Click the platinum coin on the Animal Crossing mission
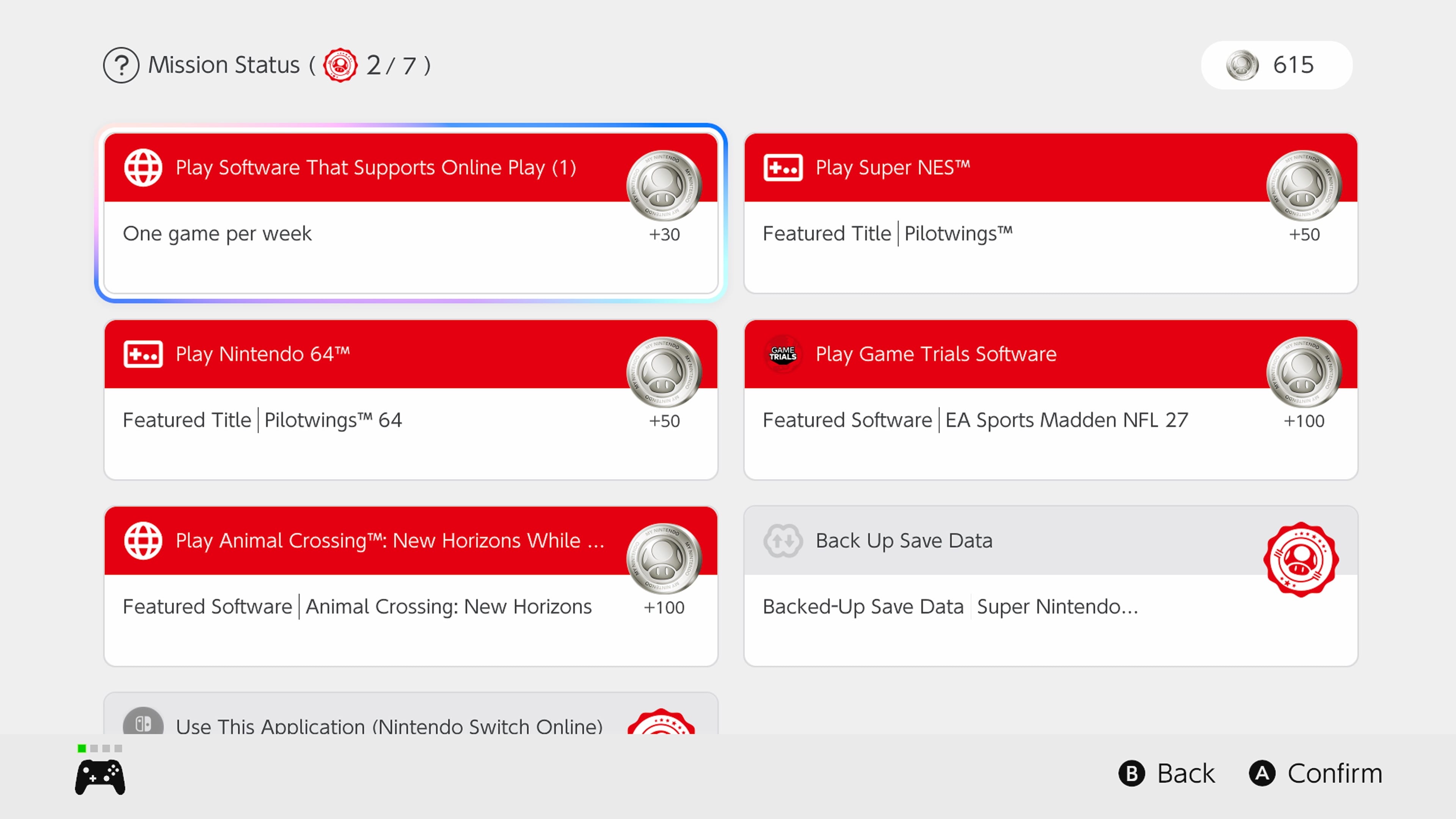Screen dimensions: 1456x819 point(664,559)
